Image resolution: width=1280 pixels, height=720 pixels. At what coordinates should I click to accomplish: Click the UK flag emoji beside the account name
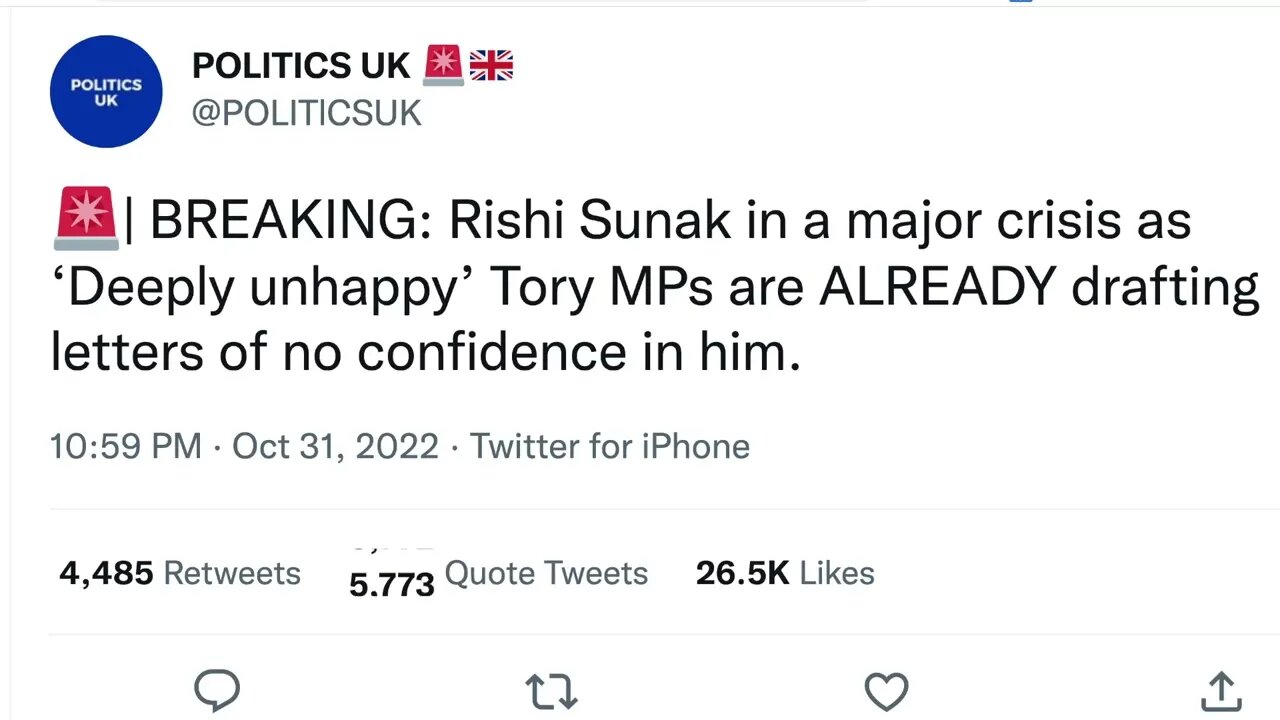(491, 66)
